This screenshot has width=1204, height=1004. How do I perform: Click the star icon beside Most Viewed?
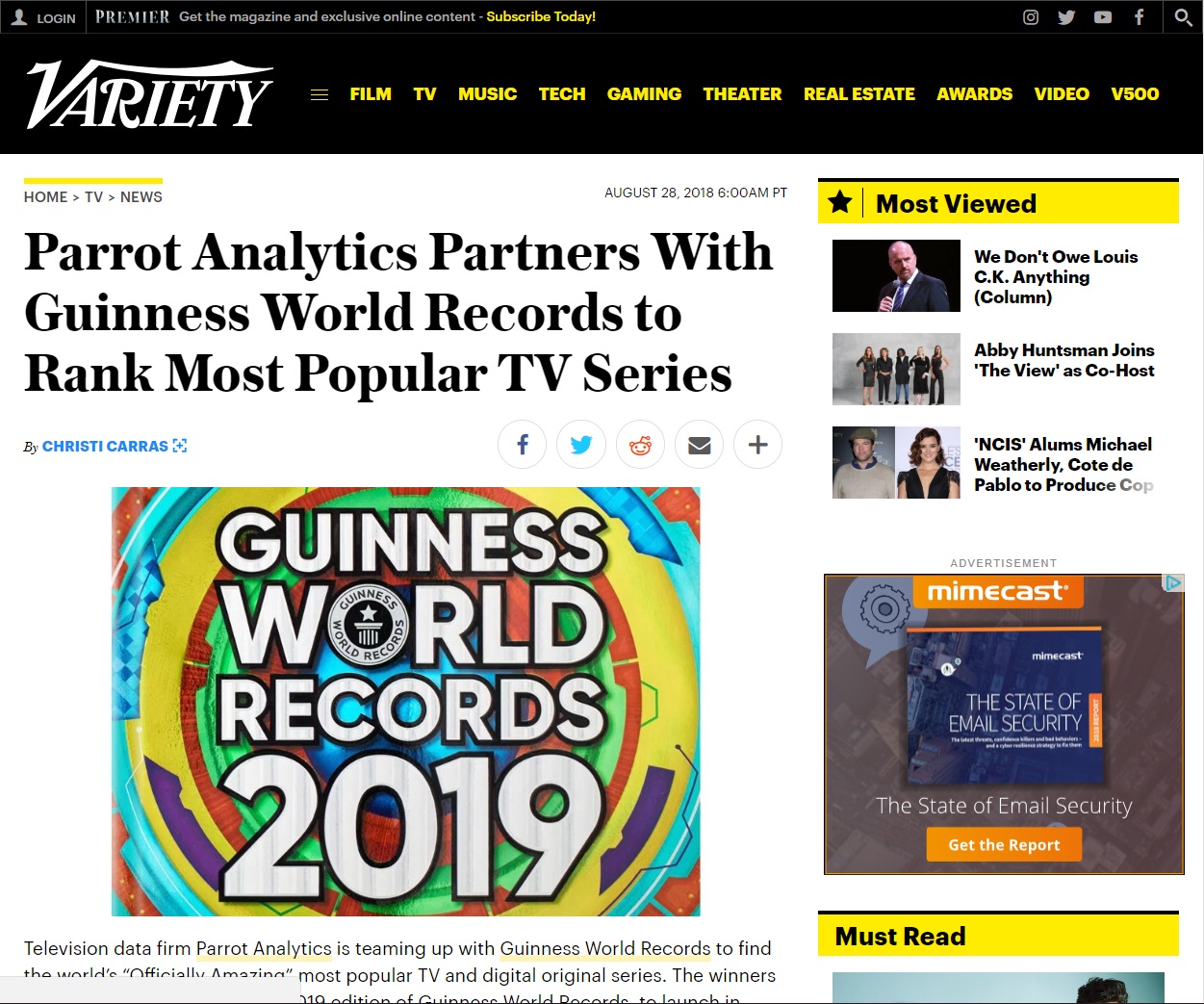coord(840,202)
